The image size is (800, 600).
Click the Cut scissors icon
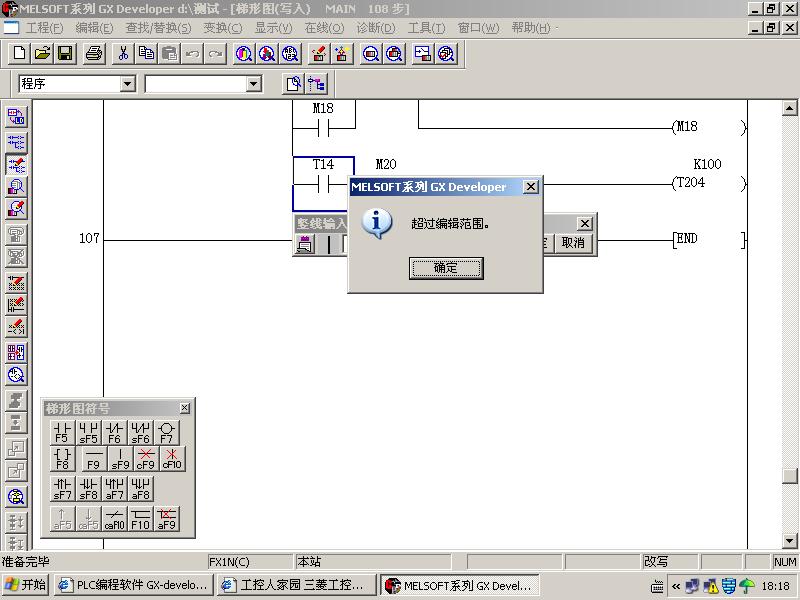point(123,53)
